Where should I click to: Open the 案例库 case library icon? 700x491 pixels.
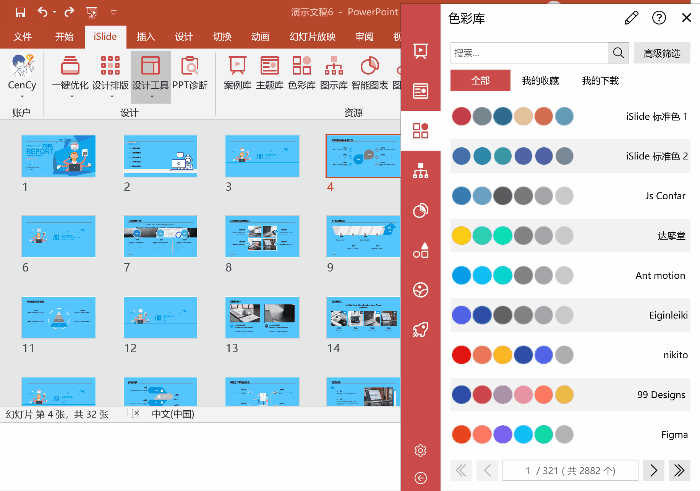[x=237, y=73]
